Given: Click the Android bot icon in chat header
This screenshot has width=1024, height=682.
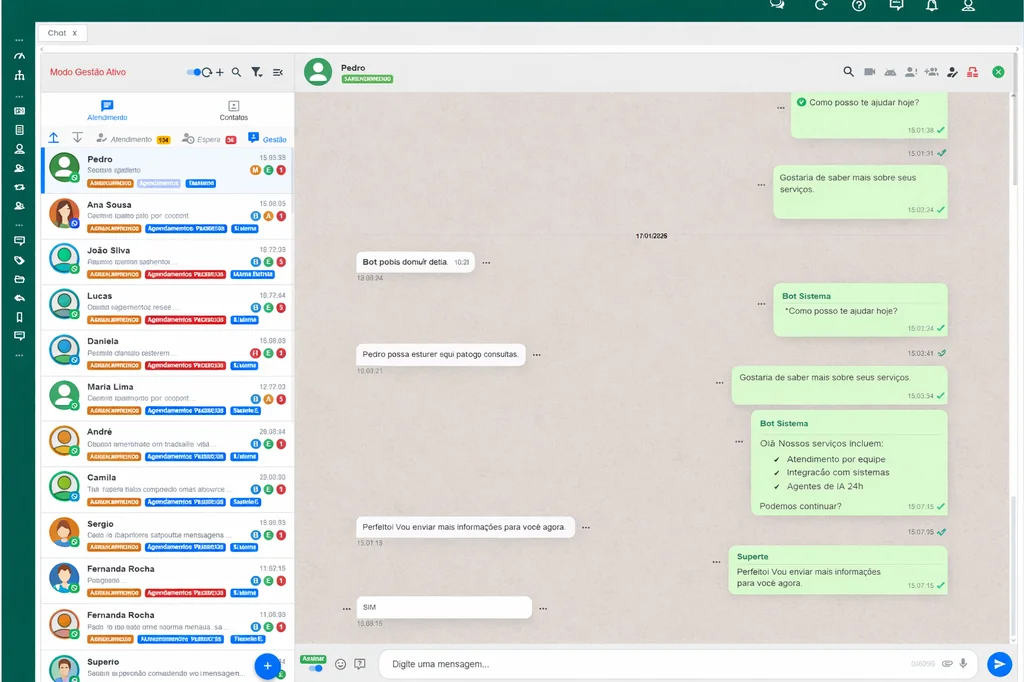Looking at the screenshot, I should (x=890, y=72).
